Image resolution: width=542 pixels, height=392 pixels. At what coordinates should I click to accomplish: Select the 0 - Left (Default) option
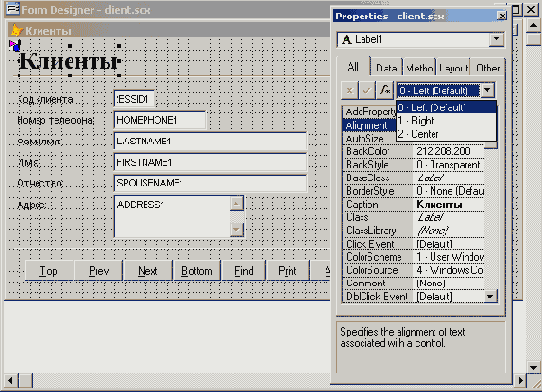[446, 108]
